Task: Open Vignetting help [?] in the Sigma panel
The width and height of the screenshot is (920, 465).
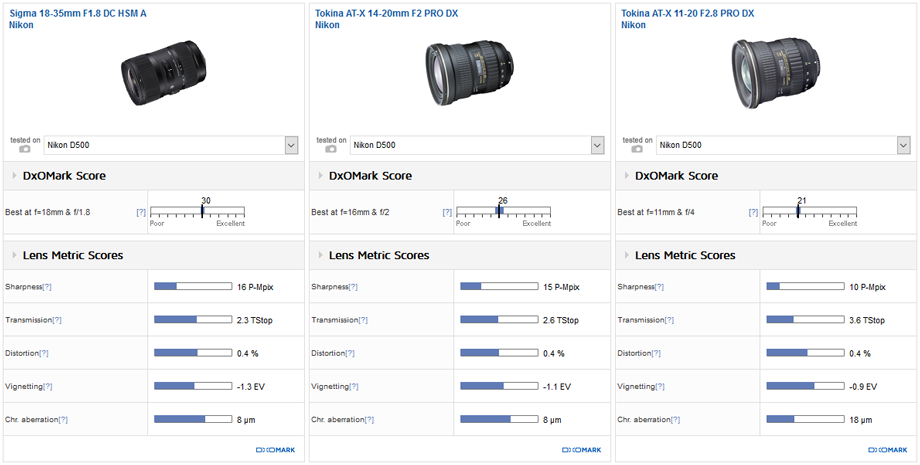Action: [48, 386]
